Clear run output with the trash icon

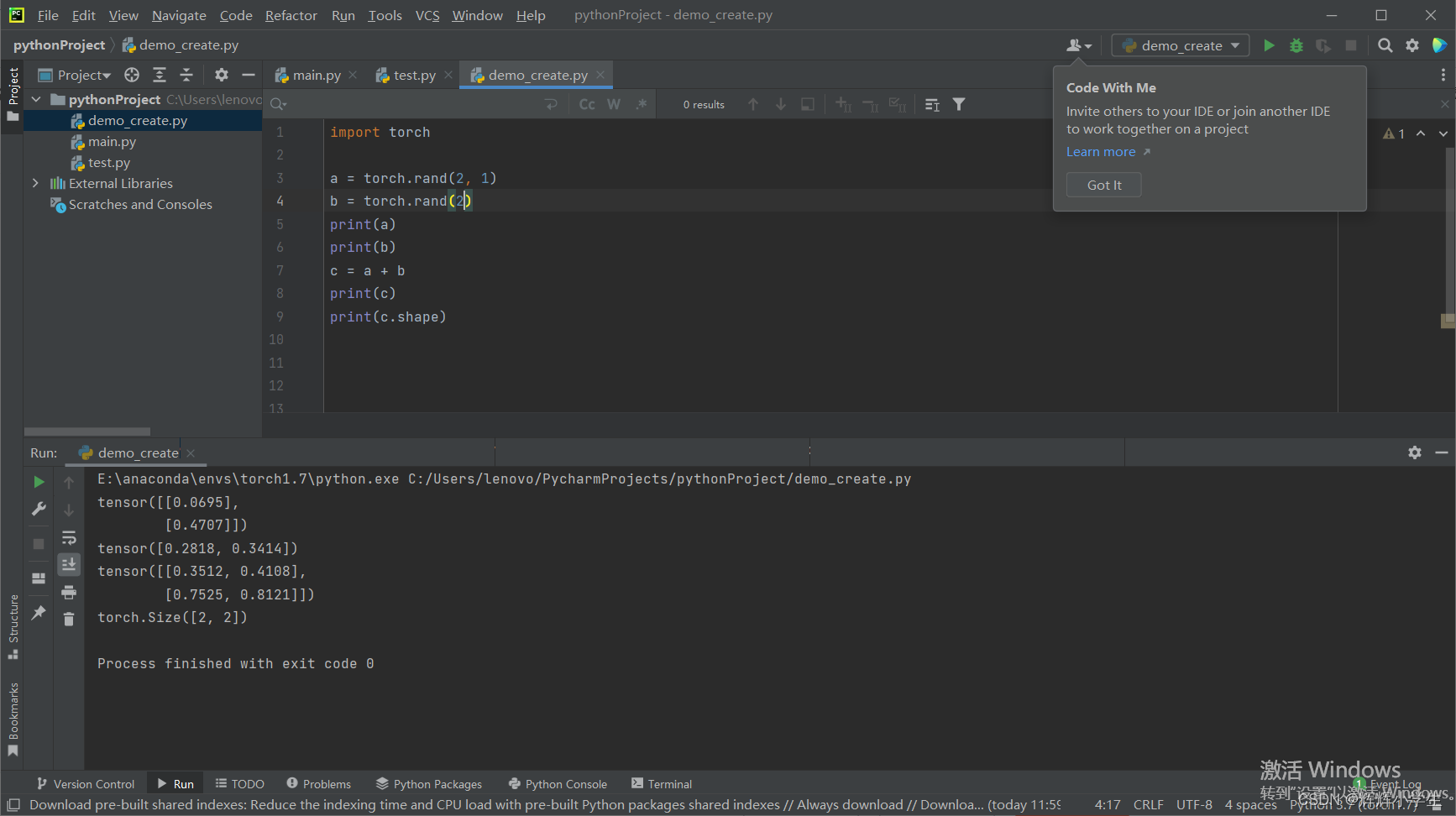click(69, 620)
